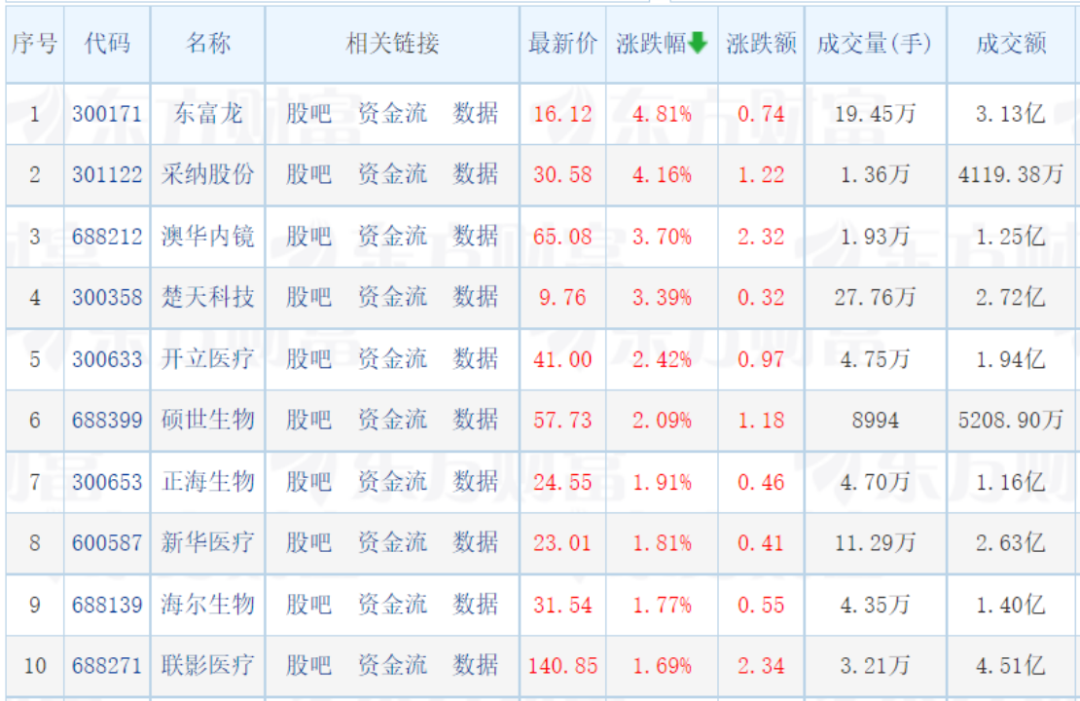Open 采纳股份 stock name link
The height and width of the screenshot is (701, 1080).
click(208, 175)
